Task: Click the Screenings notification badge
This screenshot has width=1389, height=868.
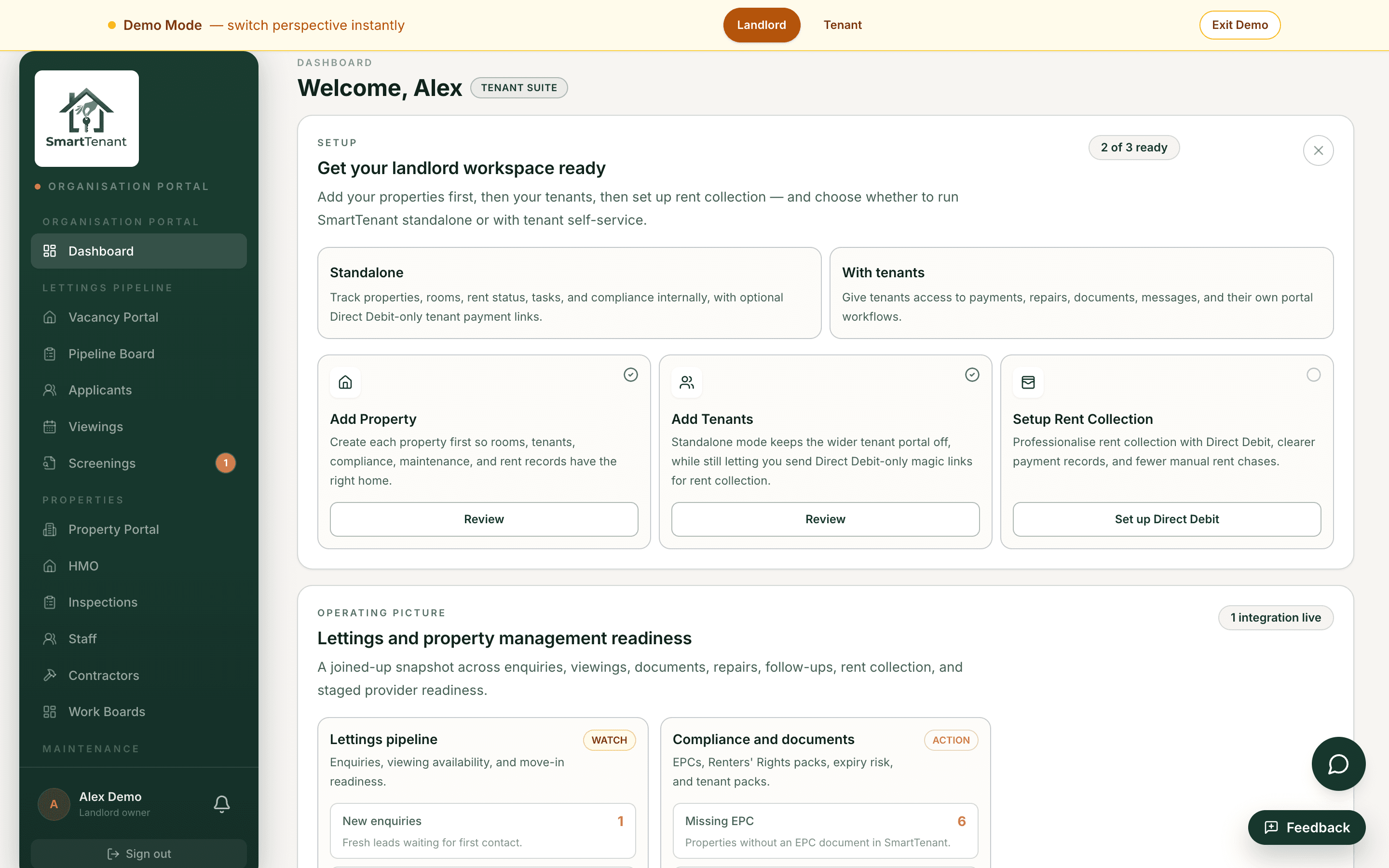Action: point(226,463)
